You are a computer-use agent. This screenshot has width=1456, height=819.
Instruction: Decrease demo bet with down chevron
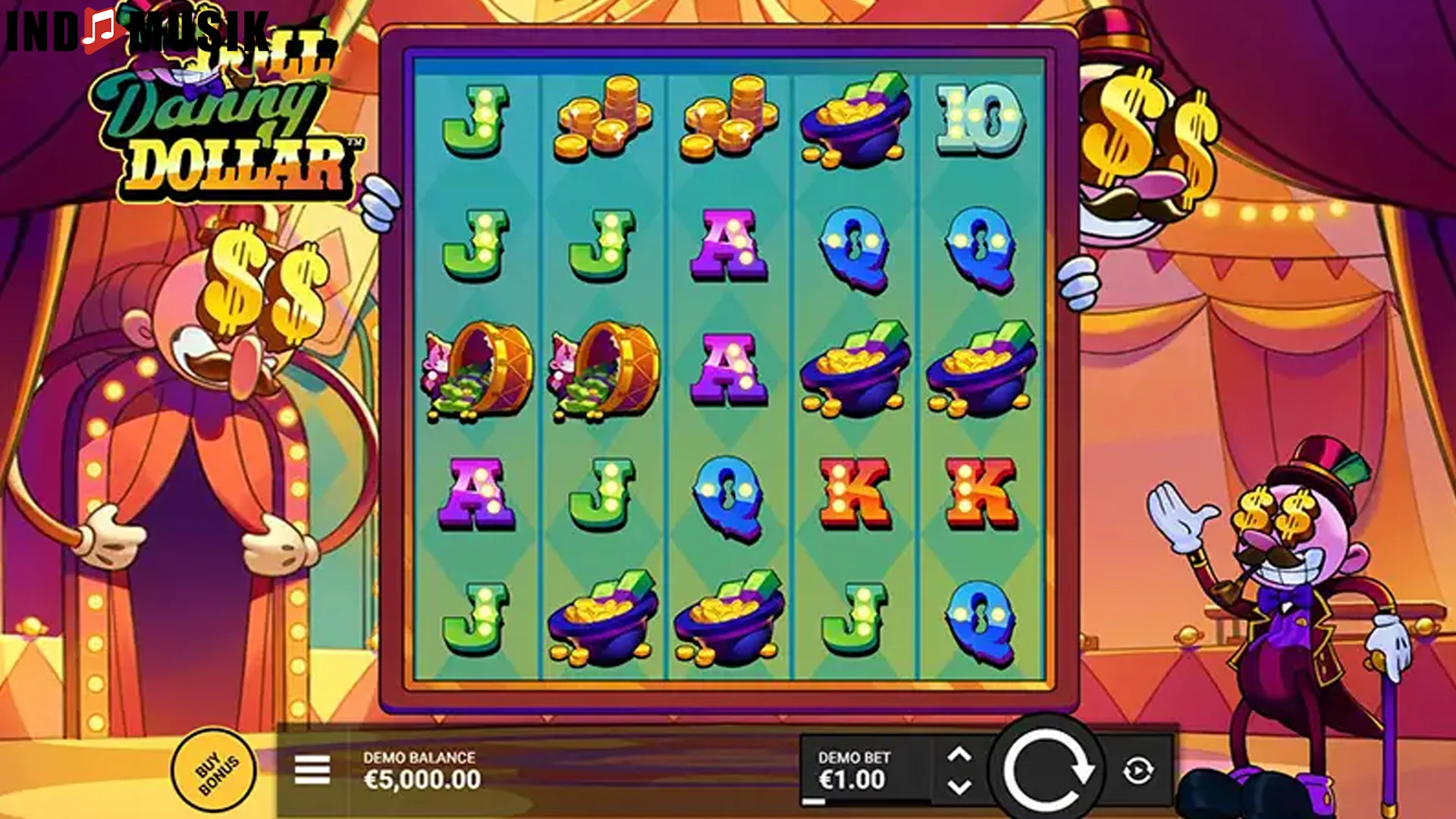pyautogui.click(x=959, y=786)
